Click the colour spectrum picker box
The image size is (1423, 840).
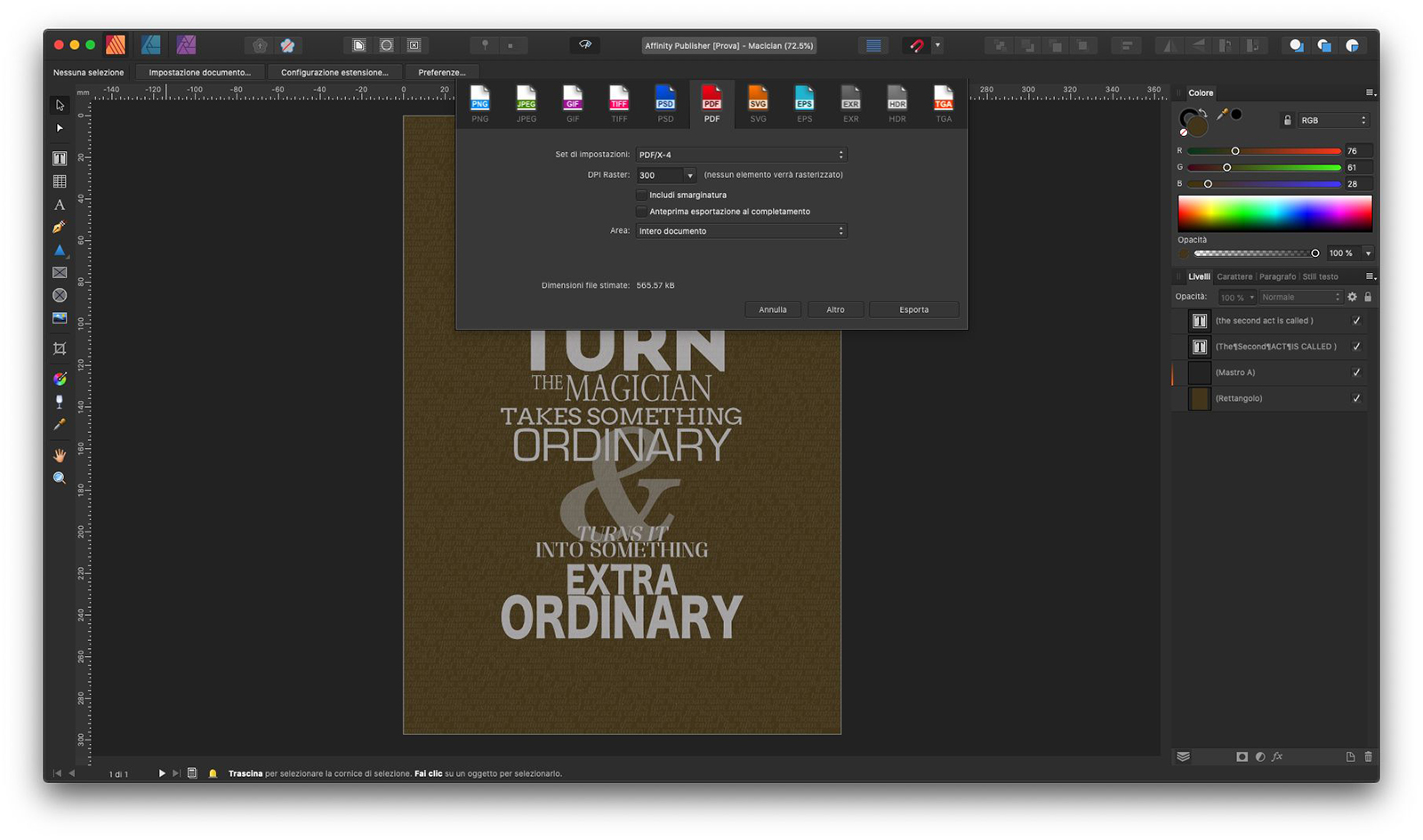[1274, 214]
